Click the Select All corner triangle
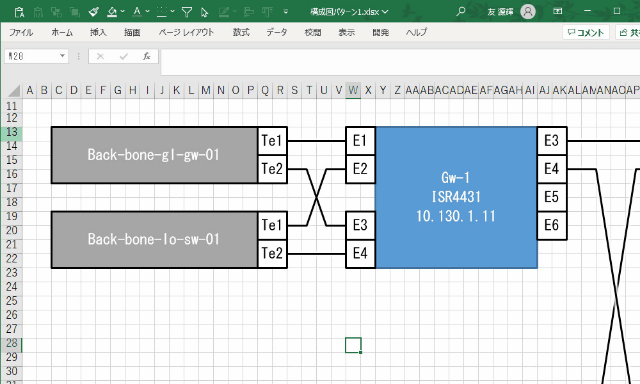The height and width of the screenshot is (384, 640). pyautogui.click(x=14, y=90)
